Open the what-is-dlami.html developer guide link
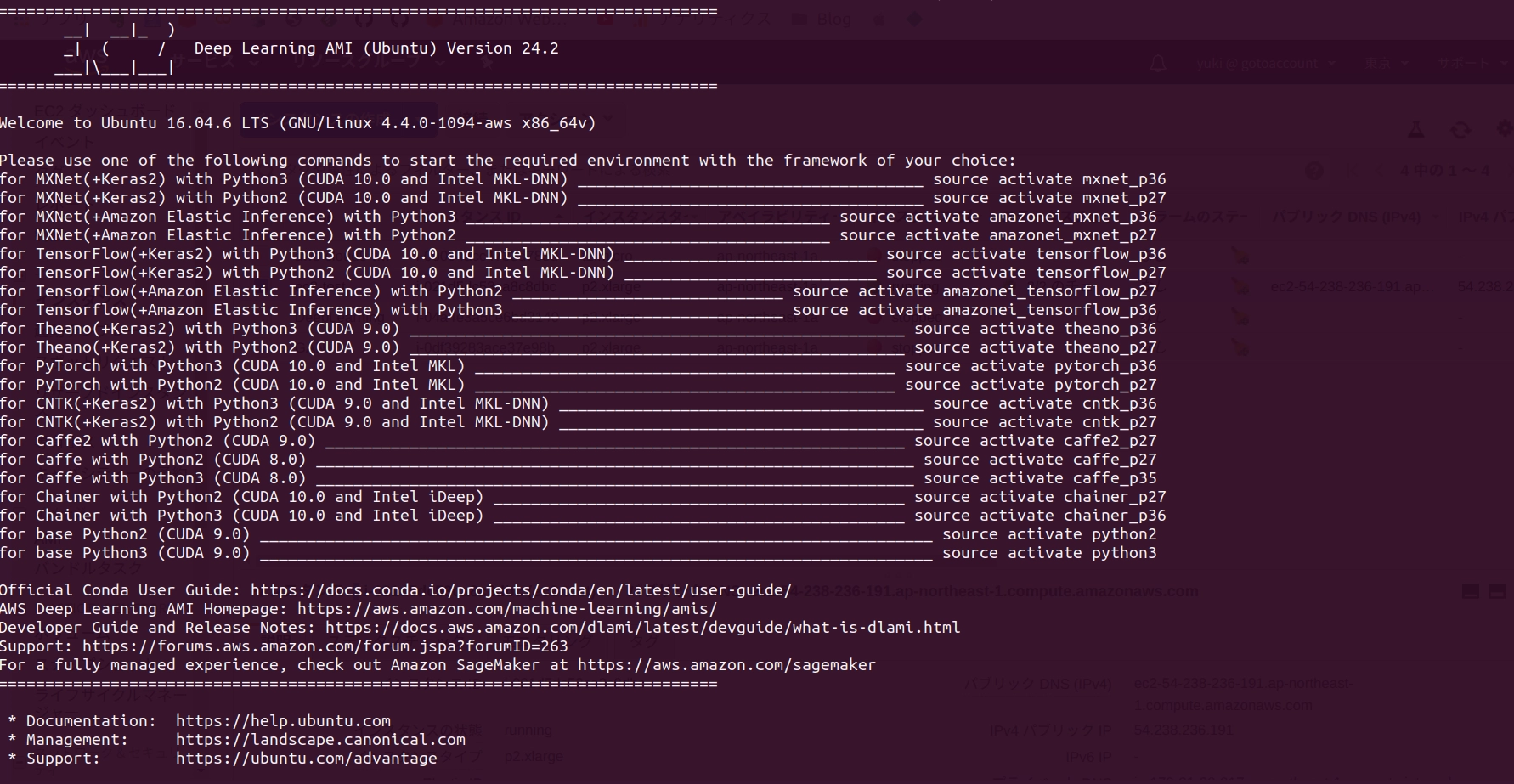 click(642, 628)
